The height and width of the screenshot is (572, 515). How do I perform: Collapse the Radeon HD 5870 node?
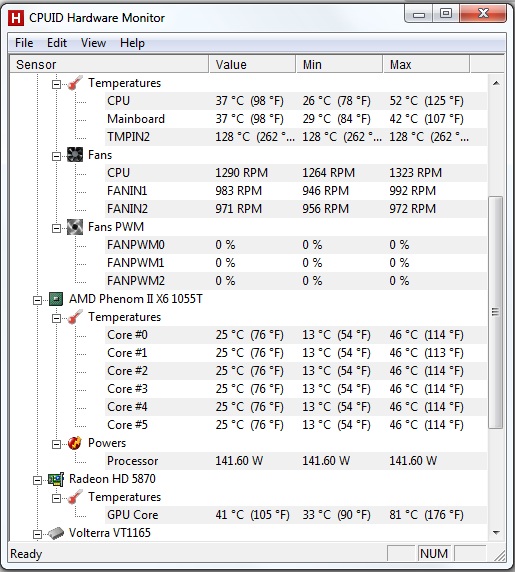click(x=38, y=480)
